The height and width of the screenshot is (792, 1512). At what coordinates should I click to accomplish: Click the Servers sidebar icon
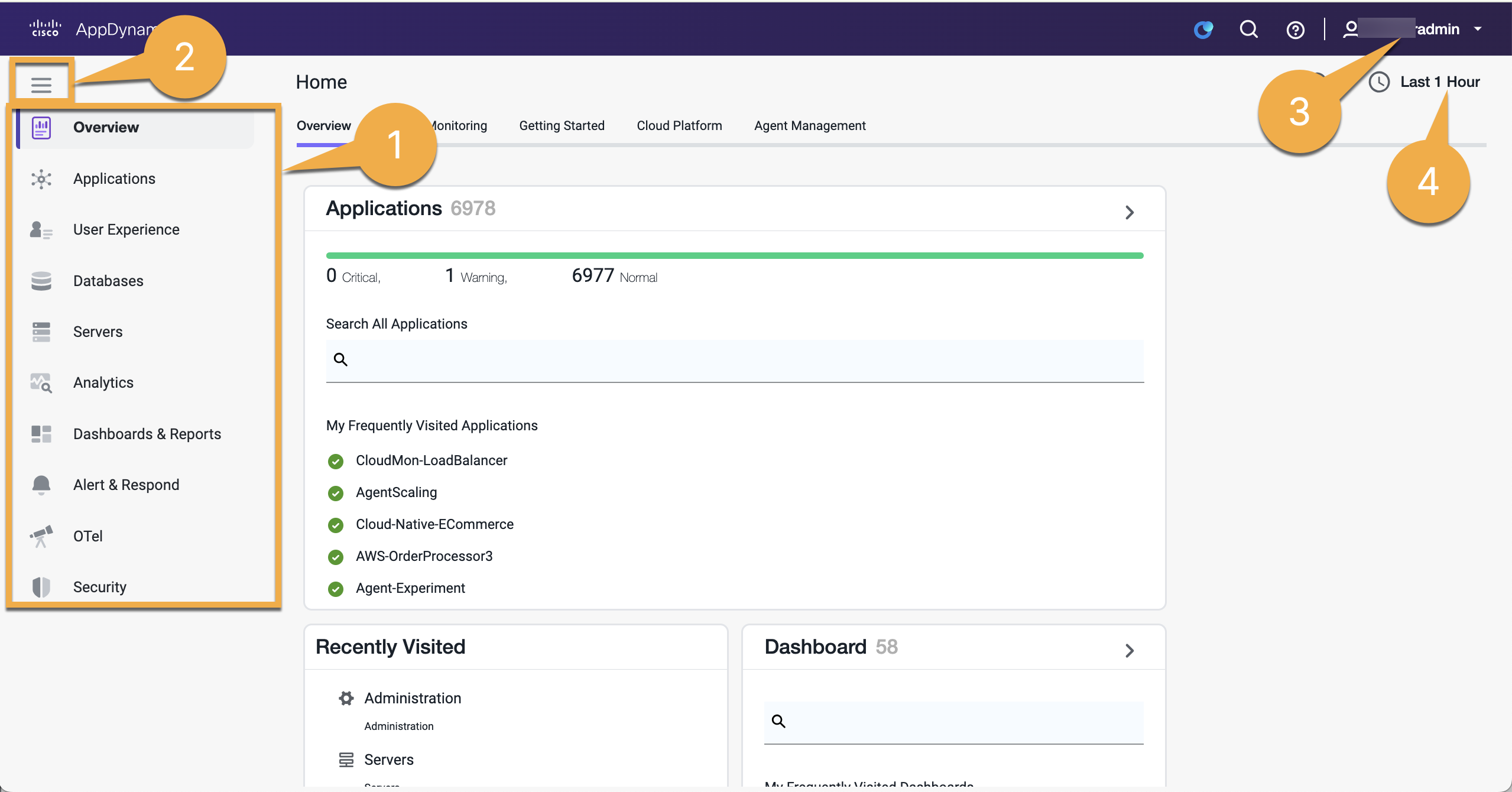click(x=41, y=332)
